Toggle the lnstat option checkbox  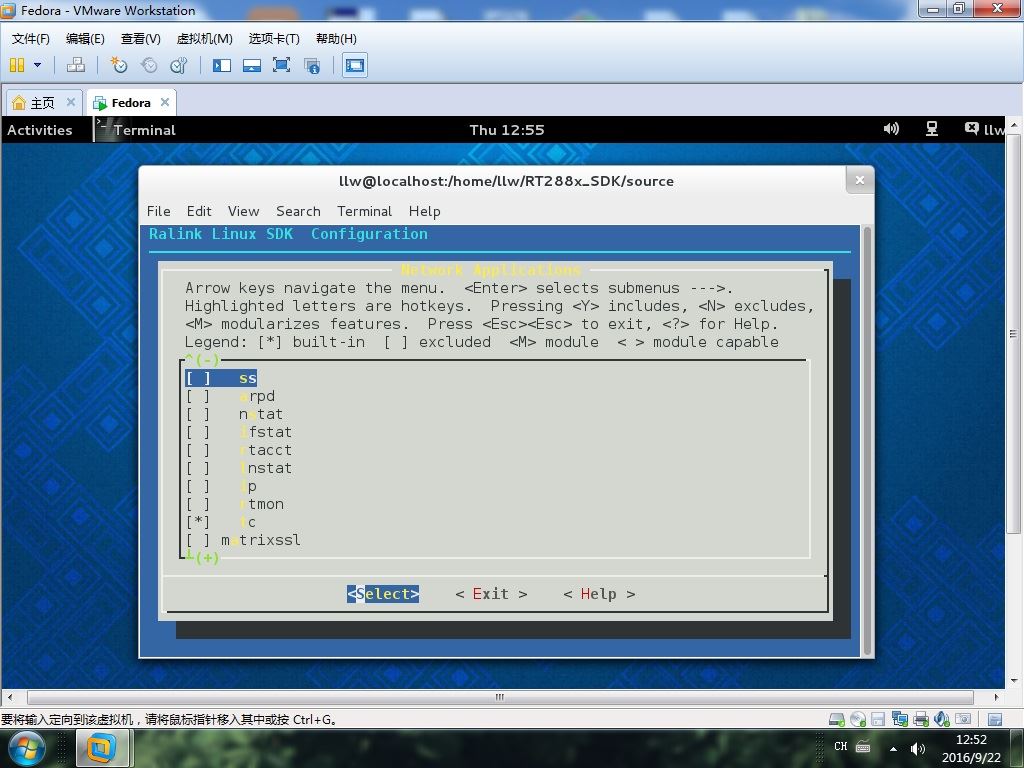[x=199, y=468]
